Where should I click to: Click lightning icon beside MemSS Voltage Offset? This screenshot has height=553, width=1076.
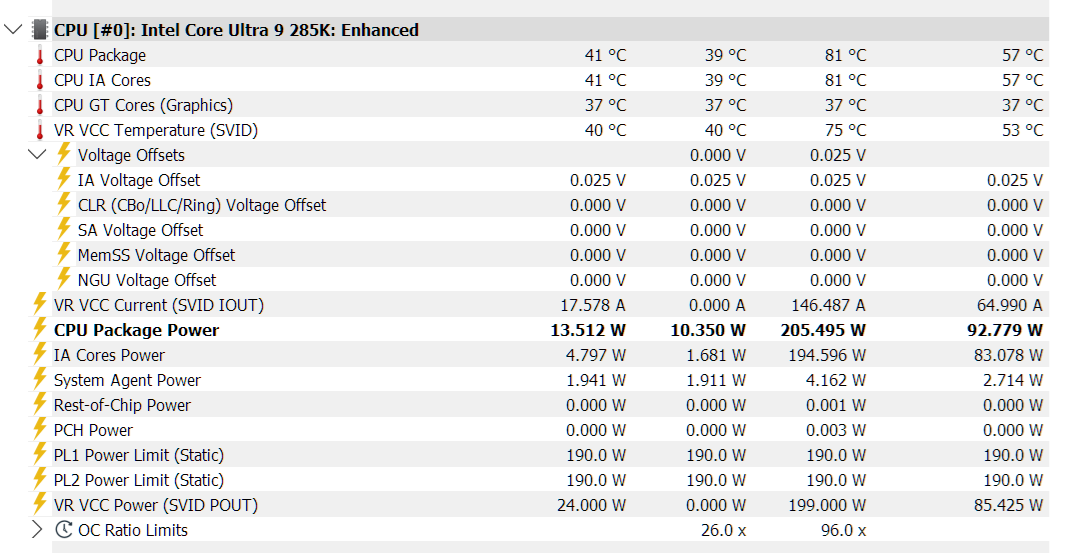click(63, 254)
